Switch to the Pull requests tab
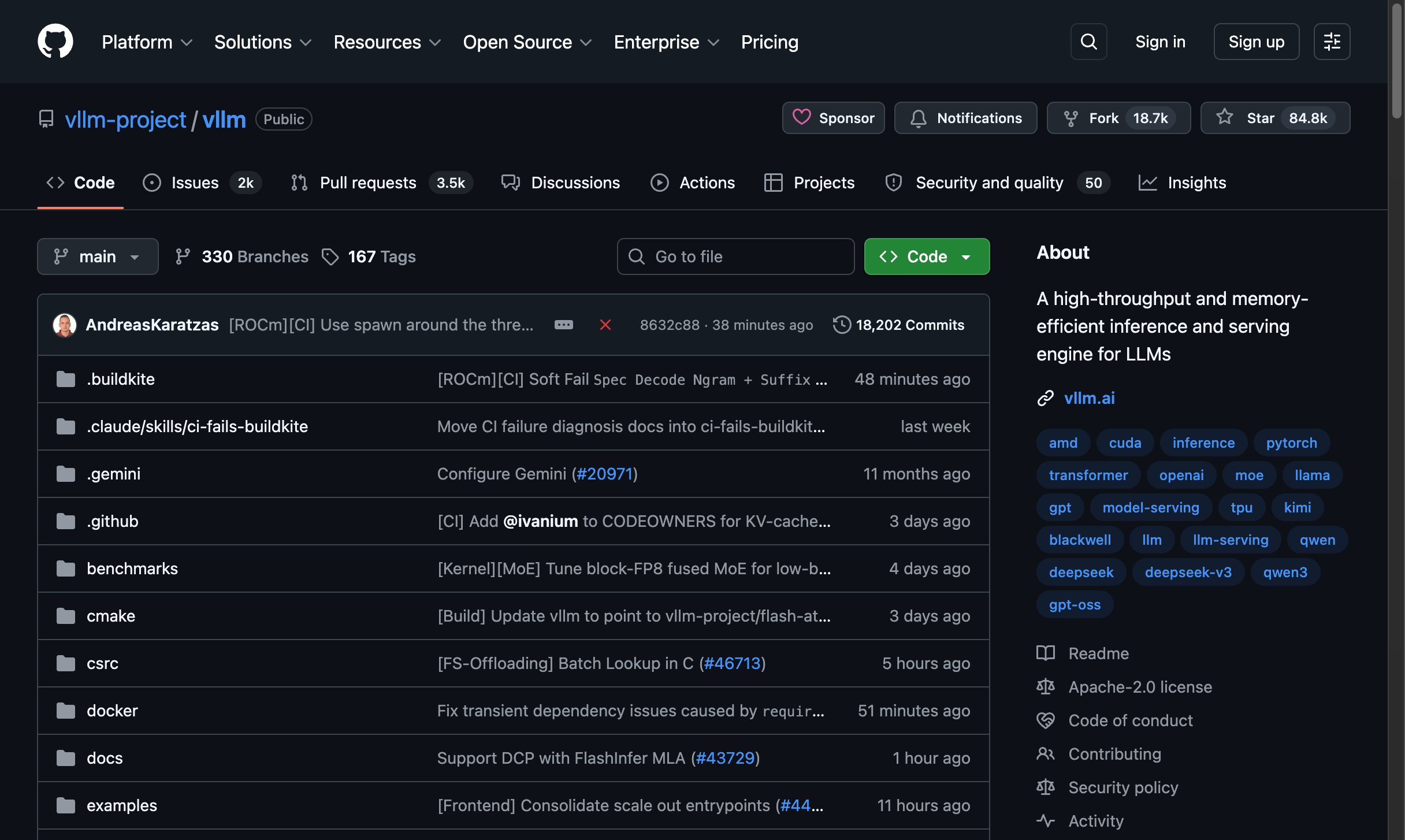Viewport: 1405px width, 840px height. (382, 183)
